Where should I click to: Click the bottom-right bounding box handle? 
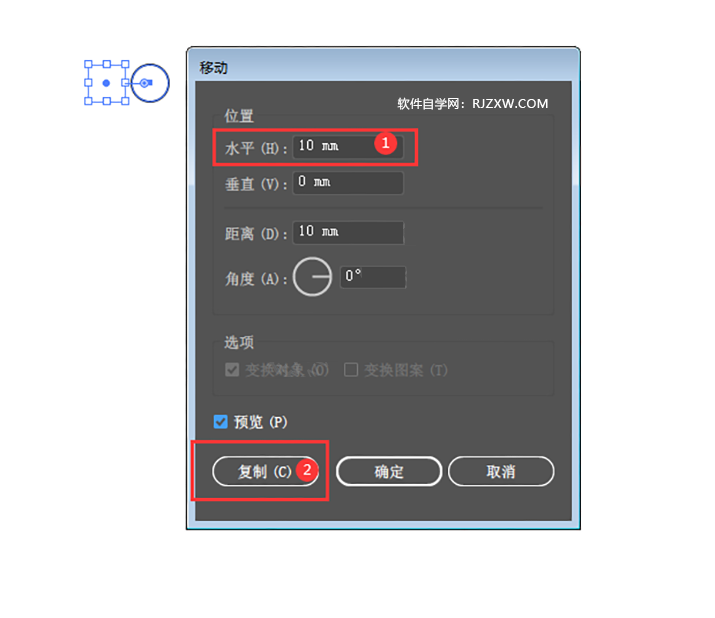[124, 101]
